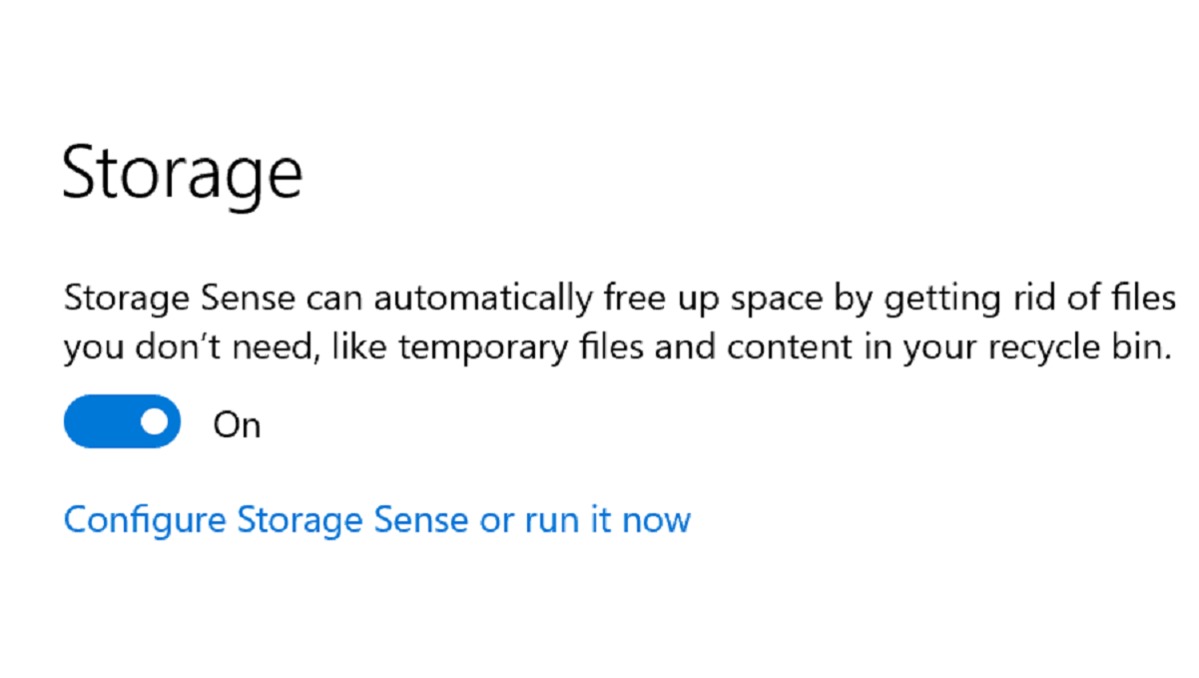Click the Storage Sense description paragraph
This screenshot has height=678, width=1199.
coord(619,323)
